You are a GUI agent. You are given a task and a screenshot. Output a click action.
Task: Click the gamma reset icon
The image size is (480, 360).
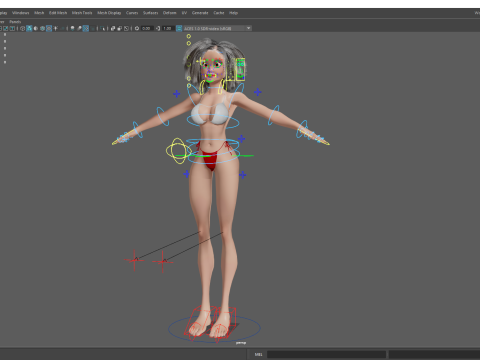(158, 28)
